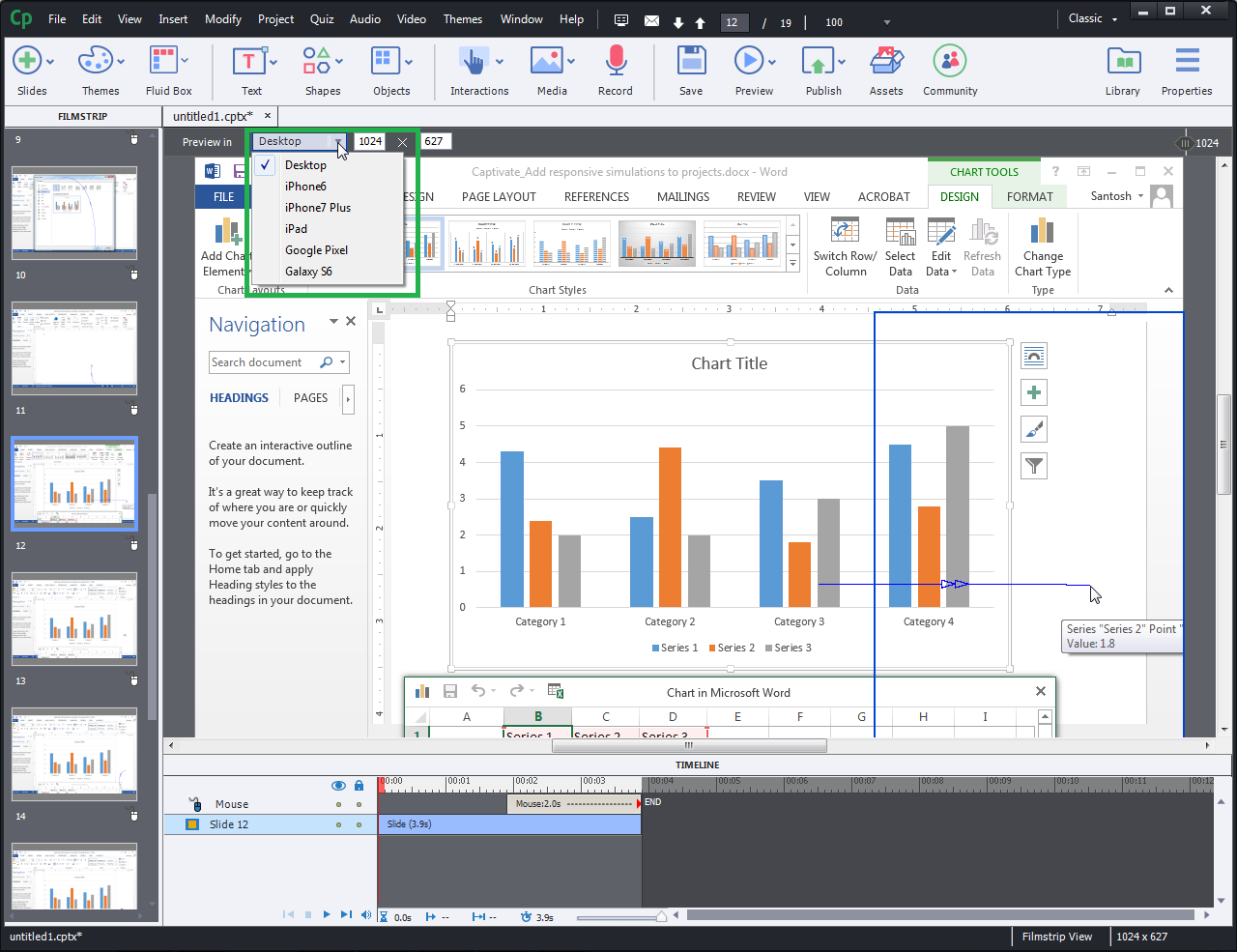Click the stage width slider handle near 1024
The height and width of the screenshot is (952, 1237).
(1186, 143)
